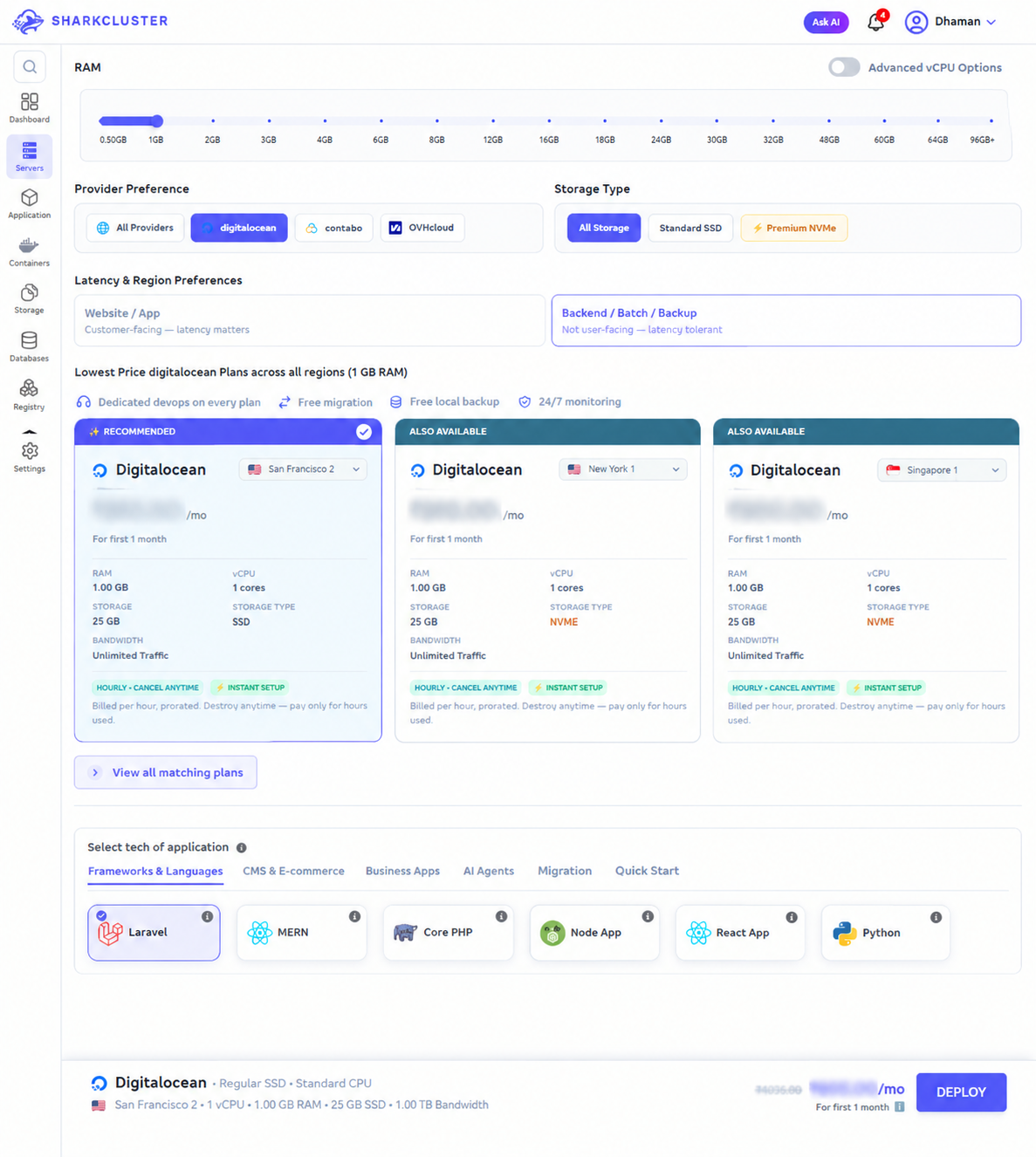Click the user avatar icon
This screenshot has height=1157, width=1036.
[916, 22]
